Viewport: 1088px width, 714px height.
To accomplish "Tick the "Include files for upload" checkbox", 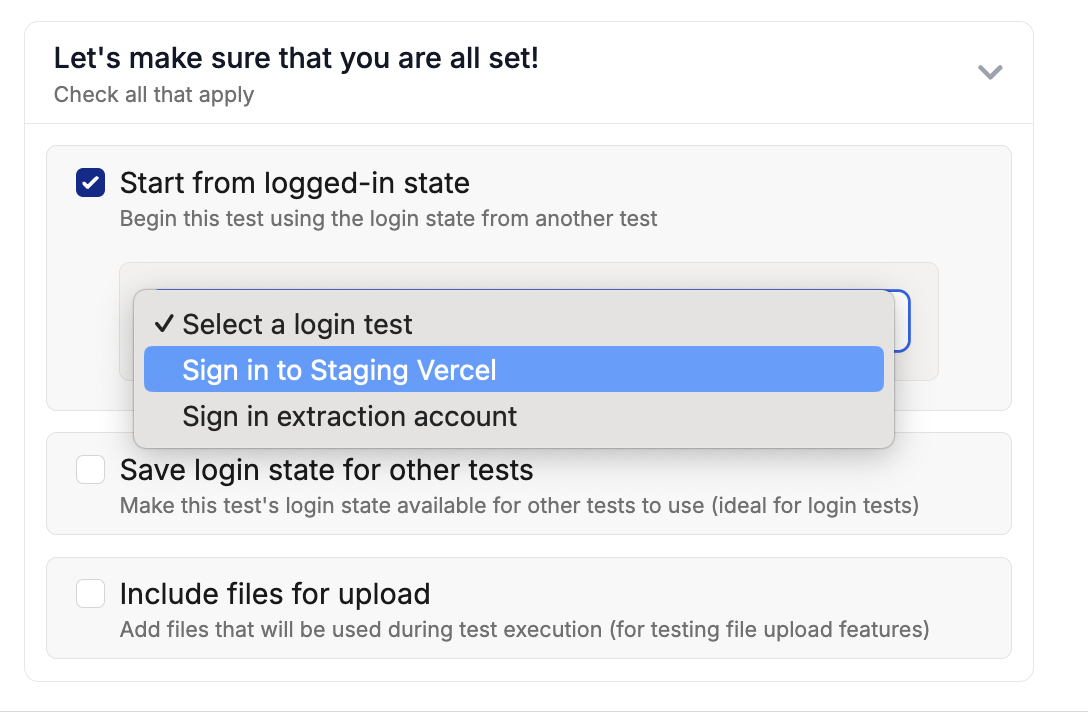I will tap(91, 594).
